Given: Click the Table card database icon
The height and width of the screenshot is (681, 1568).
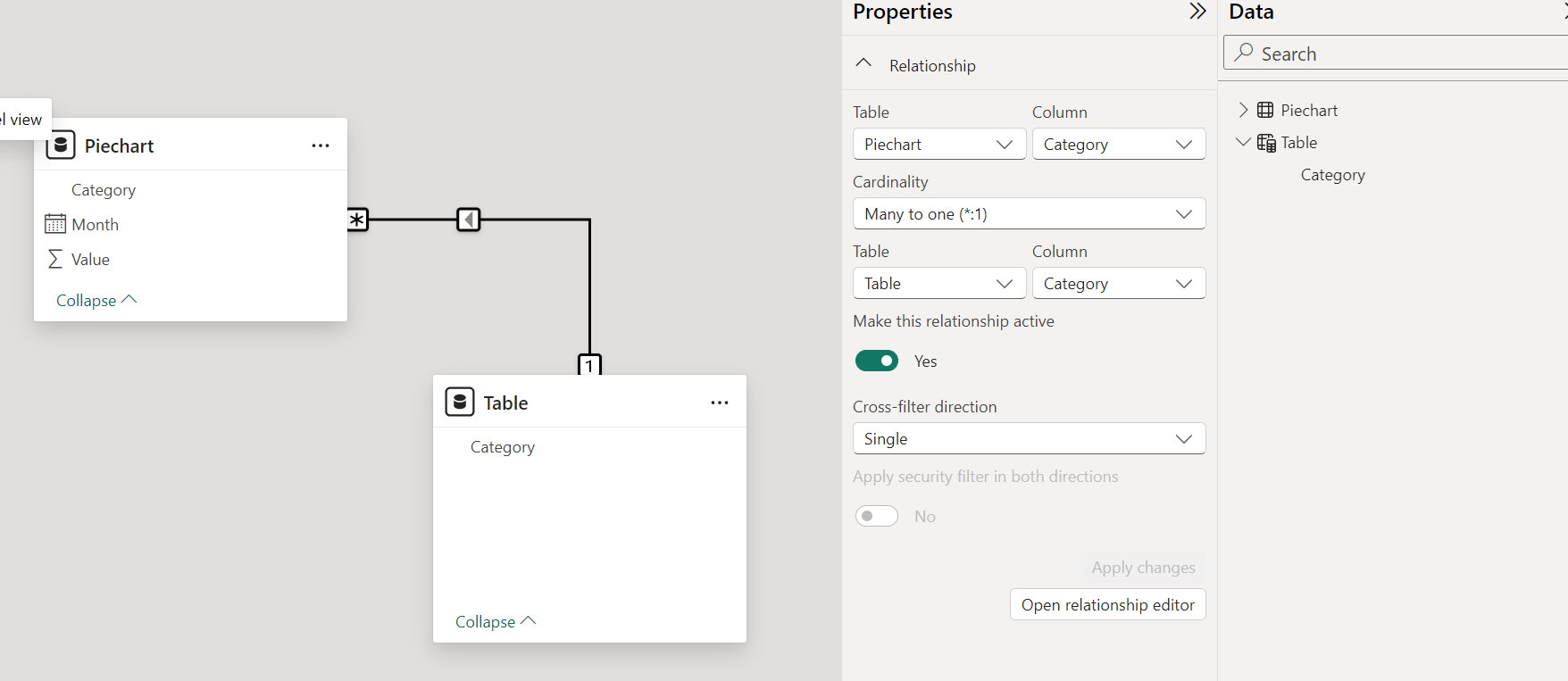Looking at the screenshot, I should click(x=460, y=402).
